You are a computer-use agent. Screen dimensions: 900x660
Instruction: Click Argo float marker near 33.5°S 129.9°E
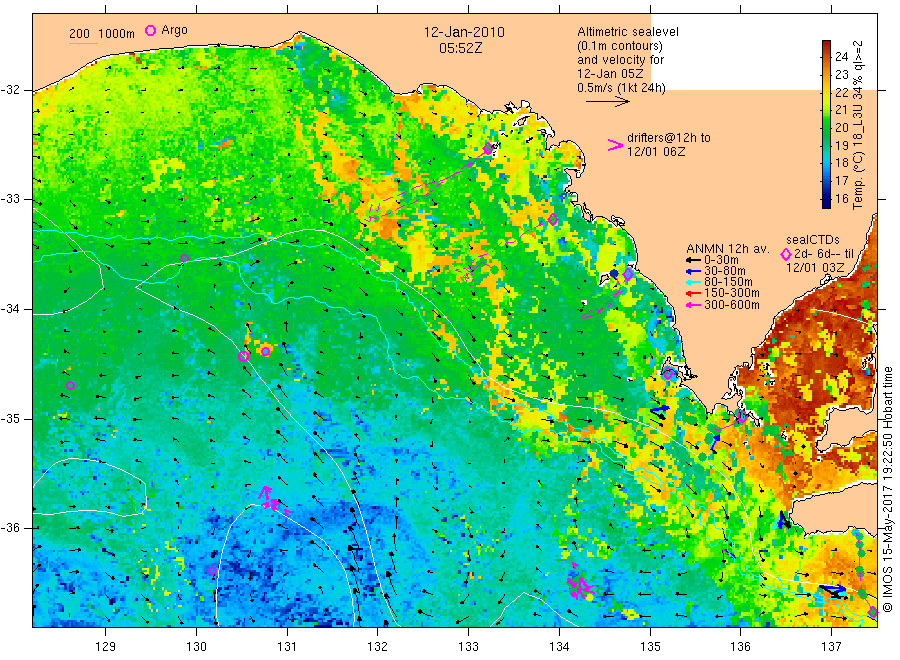(184, 258)
